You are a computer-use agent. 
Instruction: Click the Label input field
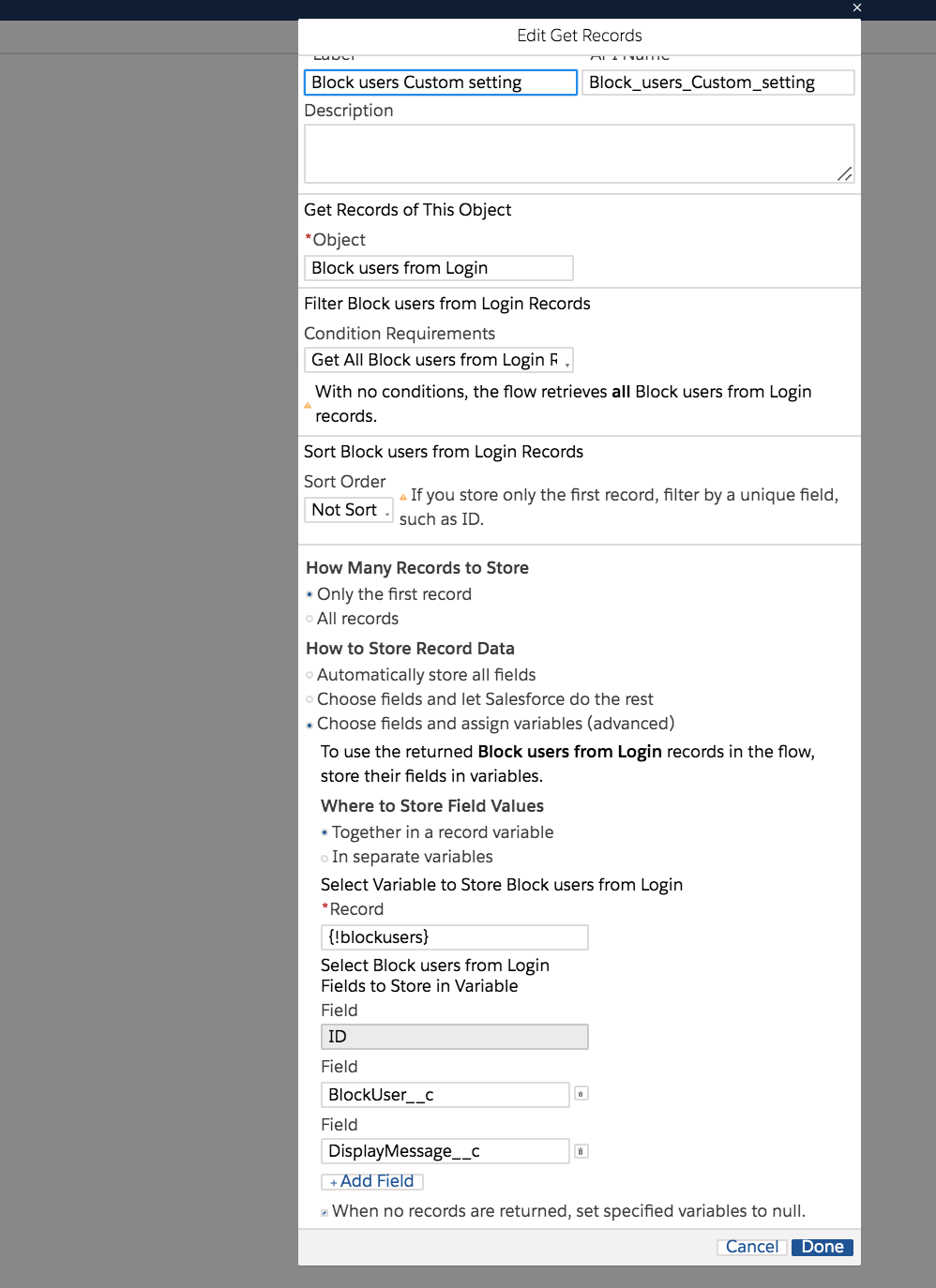441,82
